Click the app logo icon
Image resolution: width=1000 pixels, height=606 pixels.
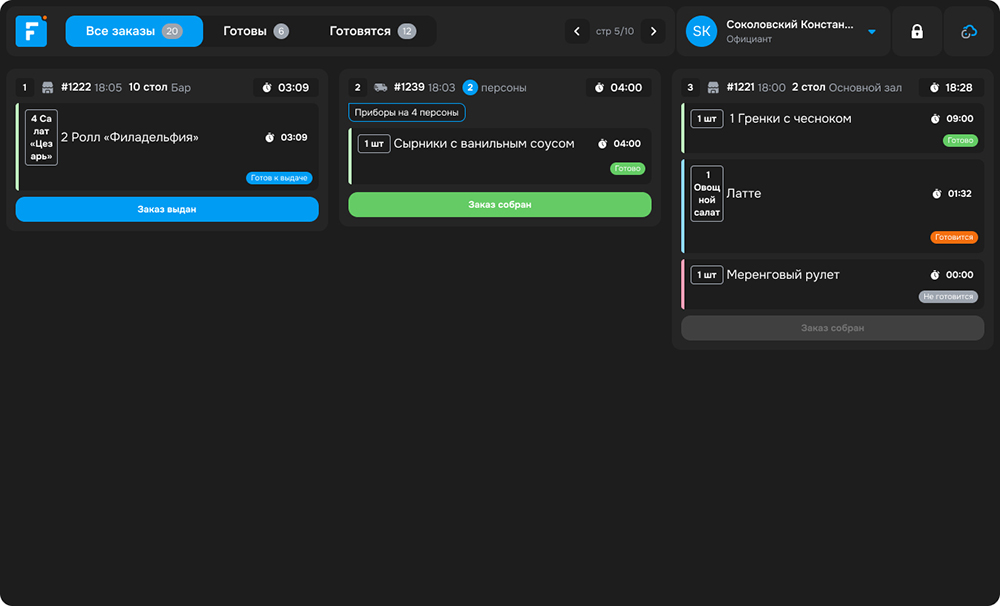[x=31, y=31]
